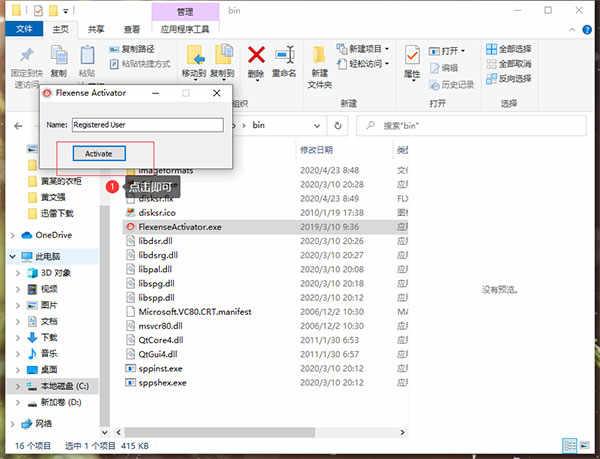This screenshot has width=600, height=459.
Task: Open the 文件 File menu tab
Action: pyautogui.click(x=24, y=29)
